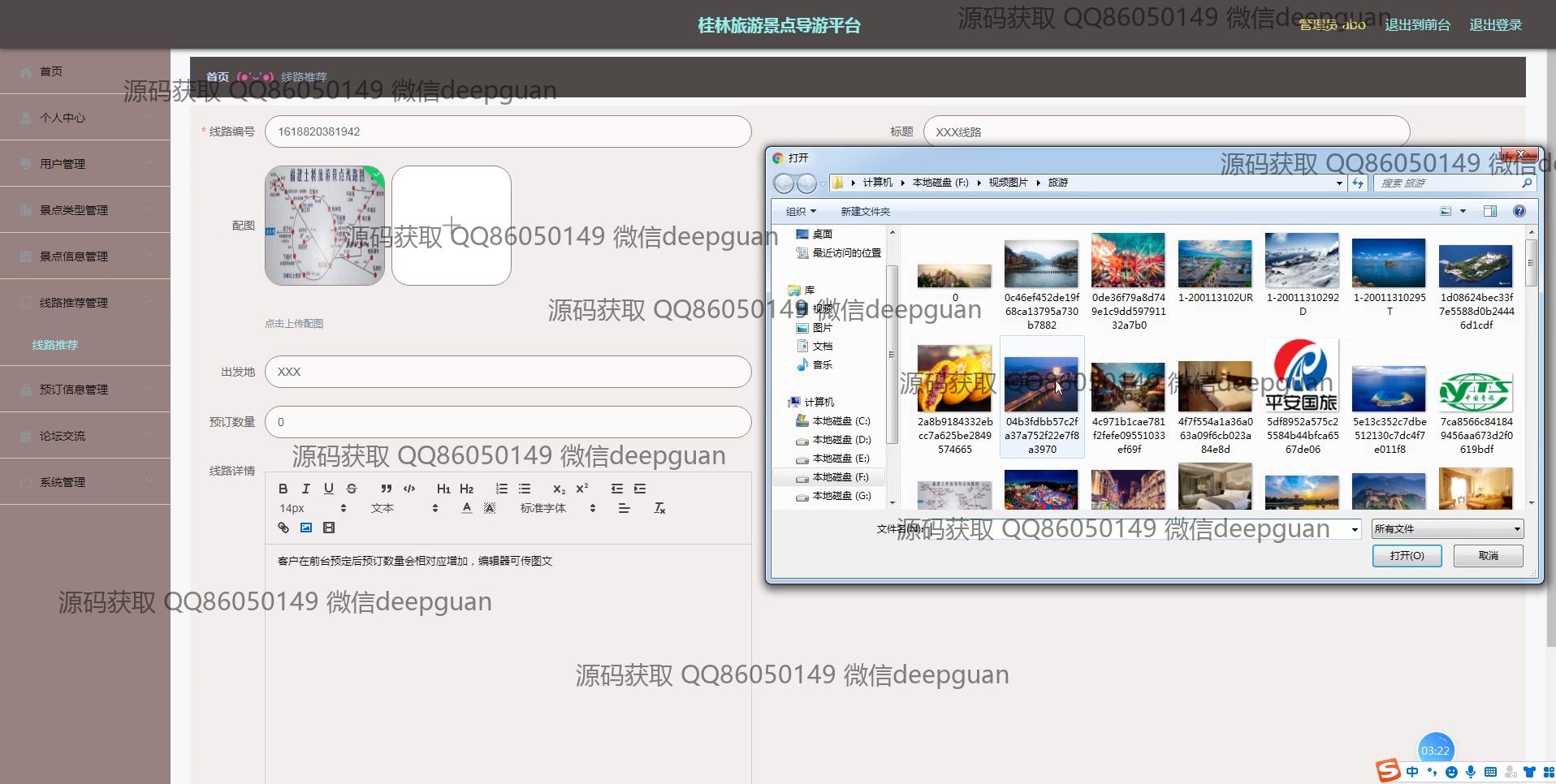1556x784 pixels.
Task: Click the clear formatting Tx icon
Action: point(659,508)
